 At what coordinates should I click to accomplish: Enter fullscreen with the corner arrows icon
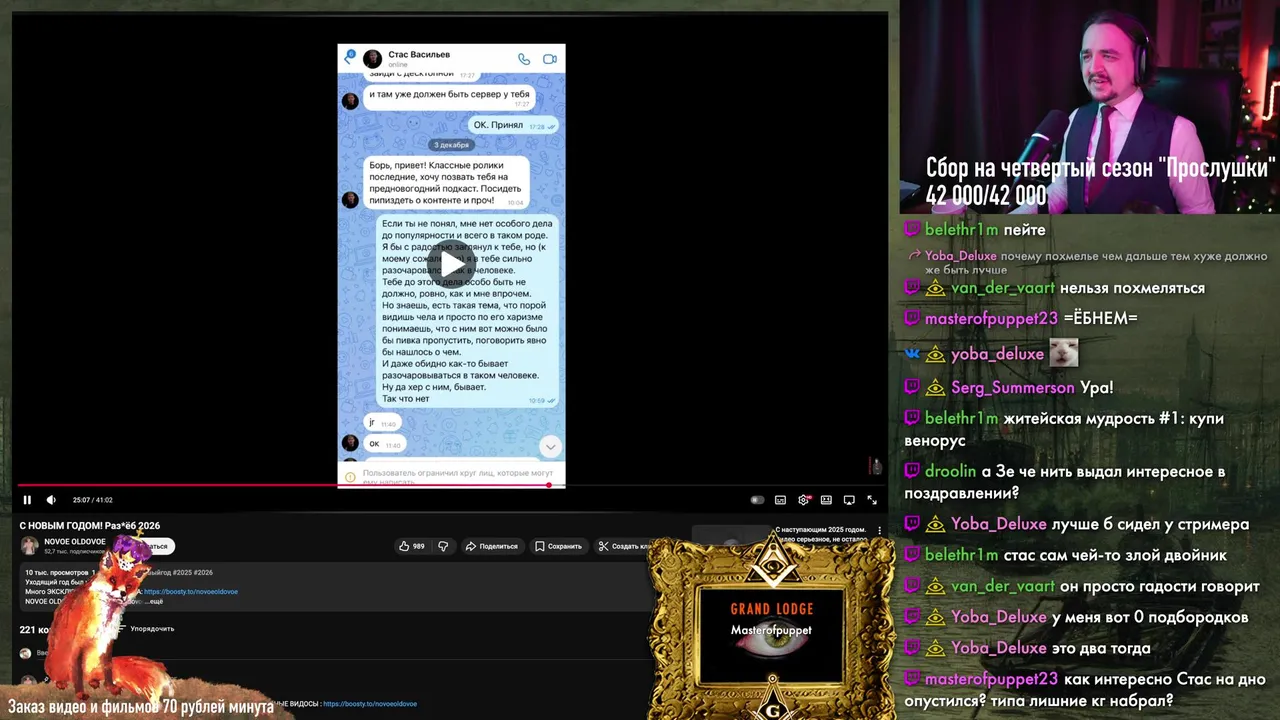coord(872,500)
